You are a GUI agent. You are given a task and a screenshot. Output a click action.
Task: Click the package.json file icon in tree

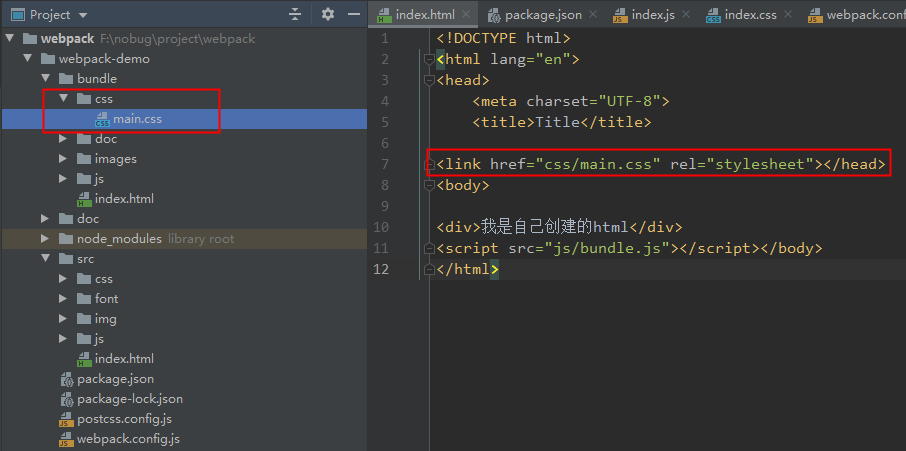pos(67,379)
